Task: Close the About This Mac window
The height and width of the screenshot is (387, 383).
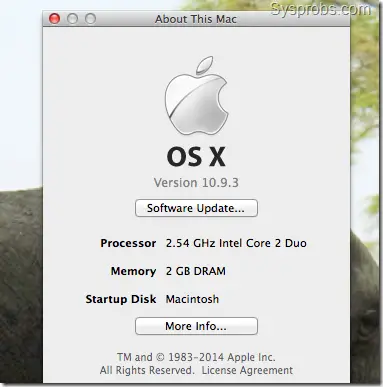Action: pos(54,19)
